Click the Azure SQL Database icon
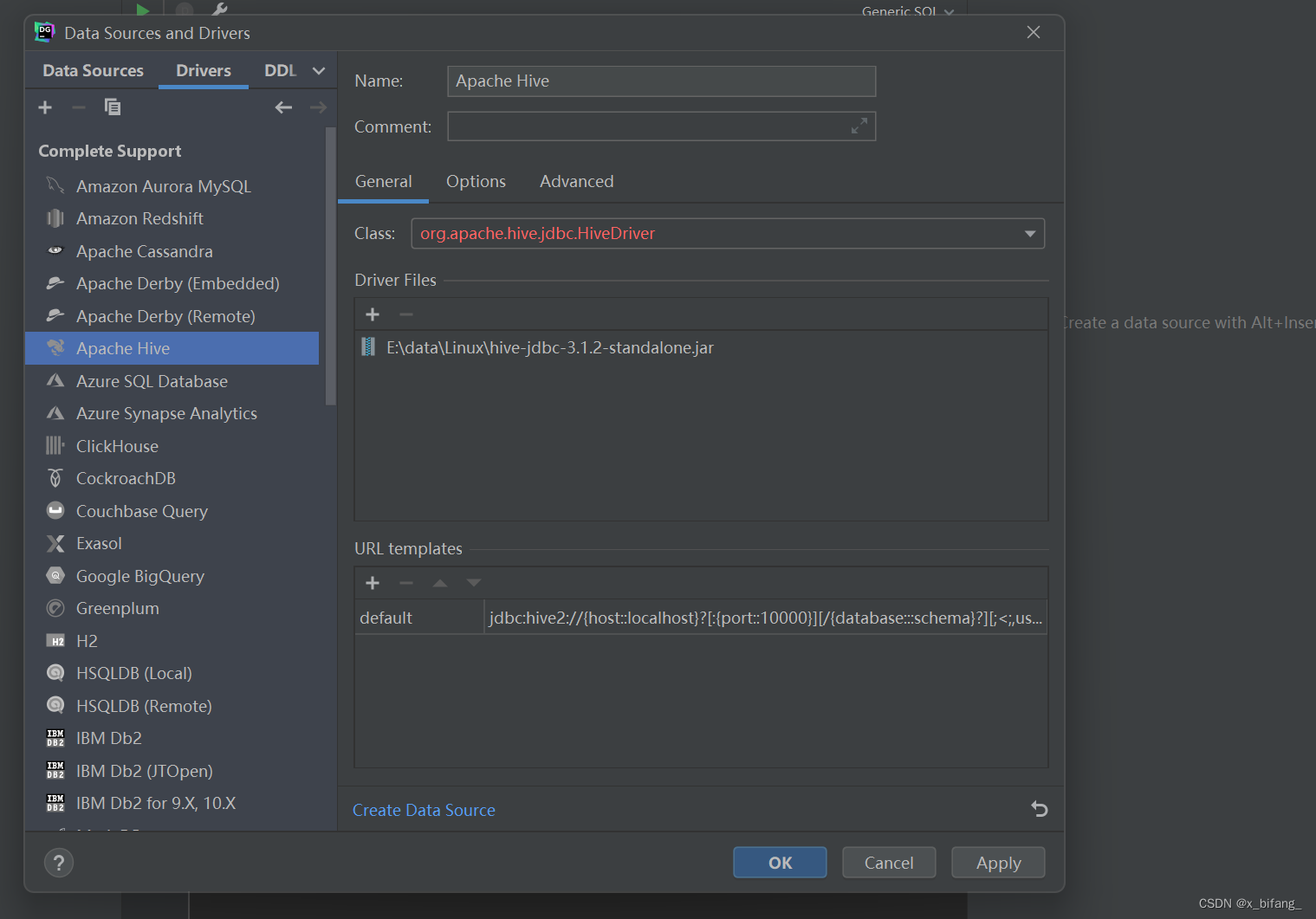 coord(55,380)
